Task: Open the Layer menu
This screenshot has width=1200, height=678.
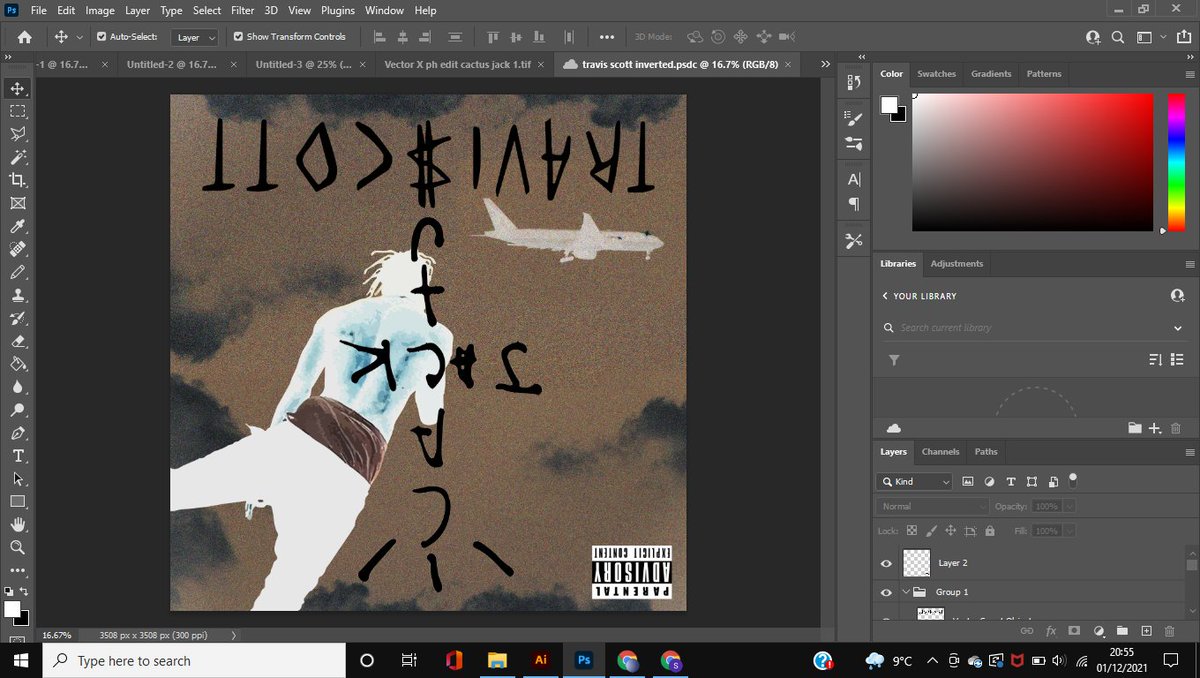Action: point(137,10)
